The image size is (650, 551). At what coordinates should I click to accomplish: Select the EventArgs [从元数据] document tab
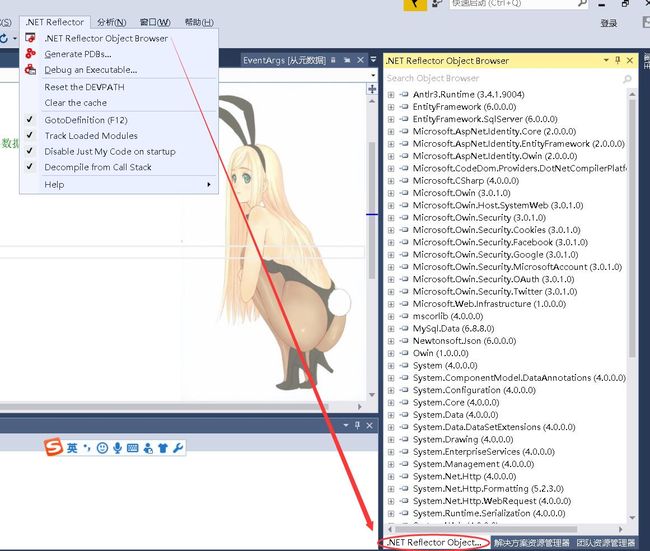284,61
